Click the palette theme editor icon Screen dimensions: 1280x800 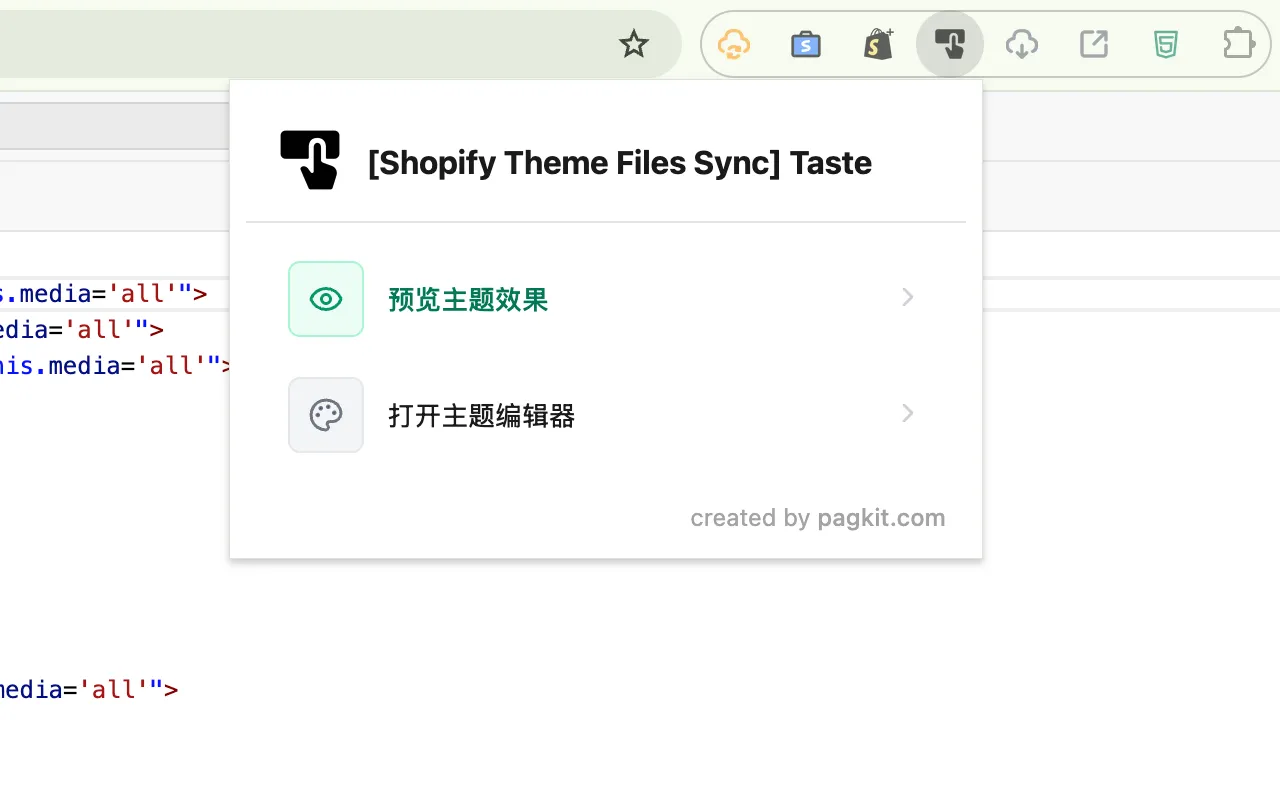tap(326, 415)
